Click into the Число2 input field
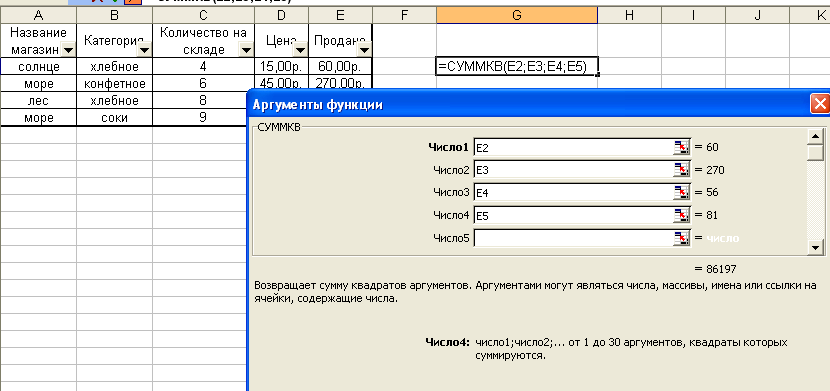Image resolution: width=830 pixels, height=391 pixels. coord(573,170)
